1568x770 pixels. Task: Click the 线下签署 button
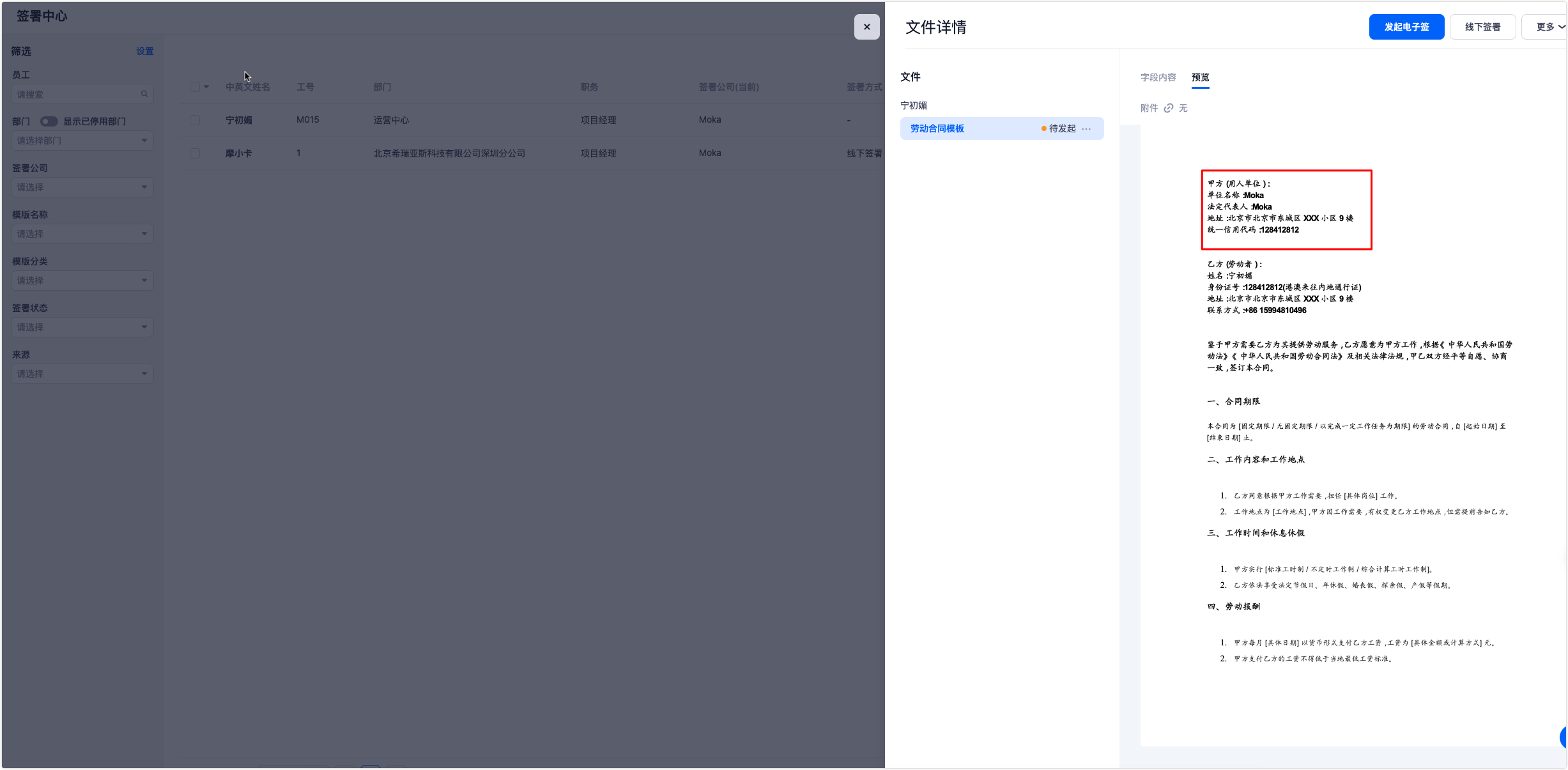[1482, 27]
